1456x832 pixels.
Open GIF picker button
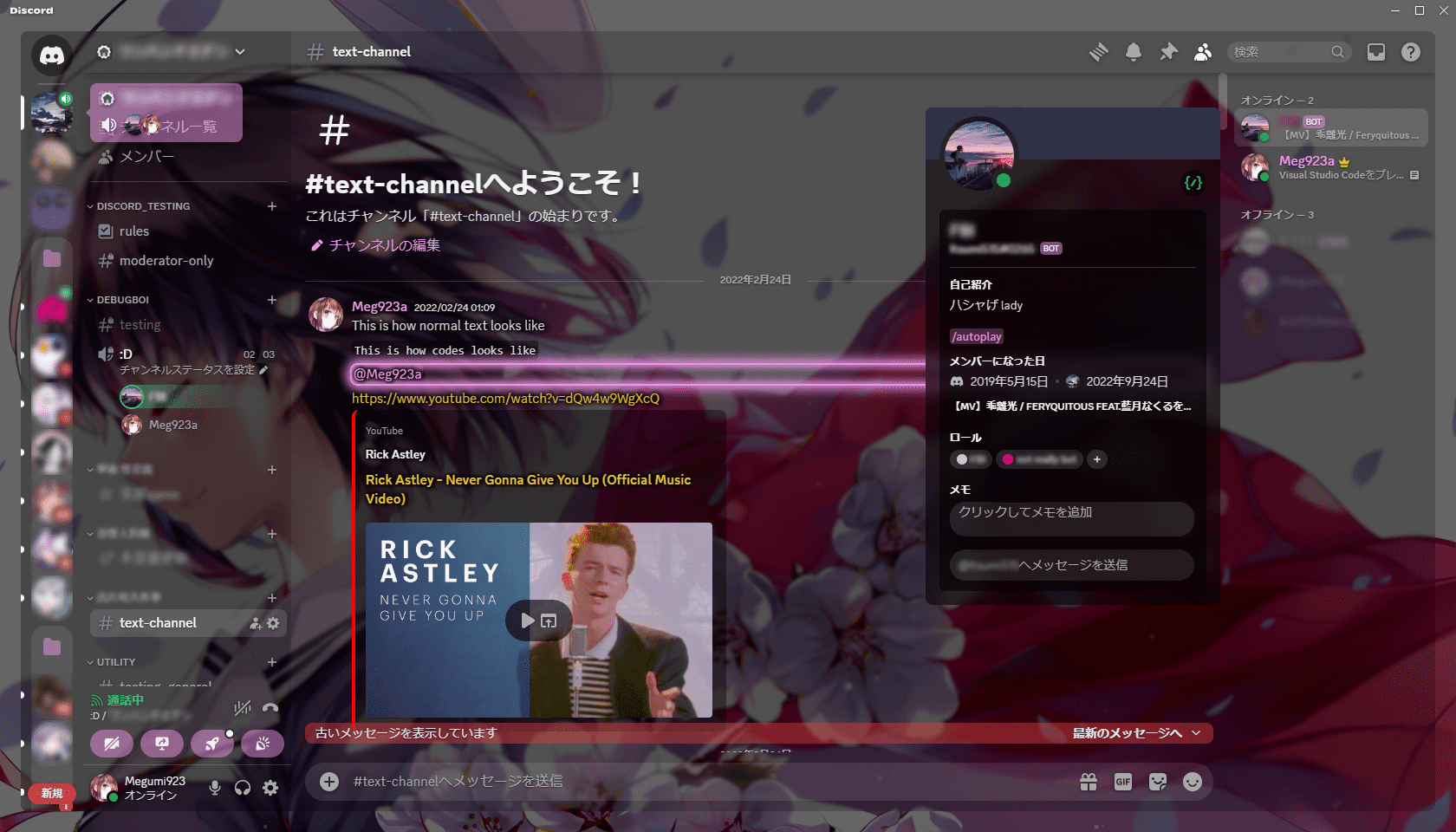tap(1123, 782)
